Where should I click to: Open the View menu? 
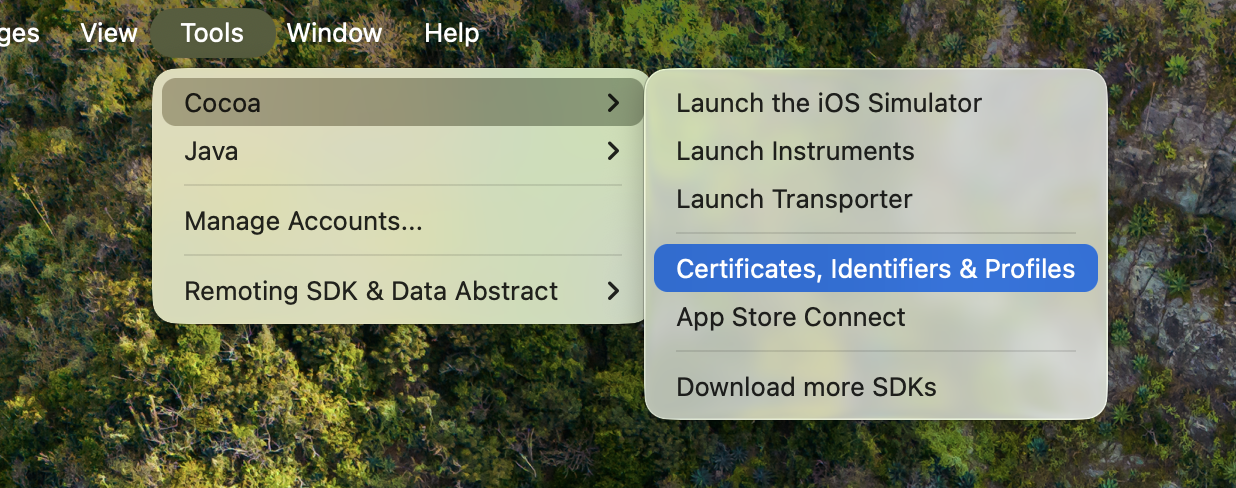coord(109,33)
